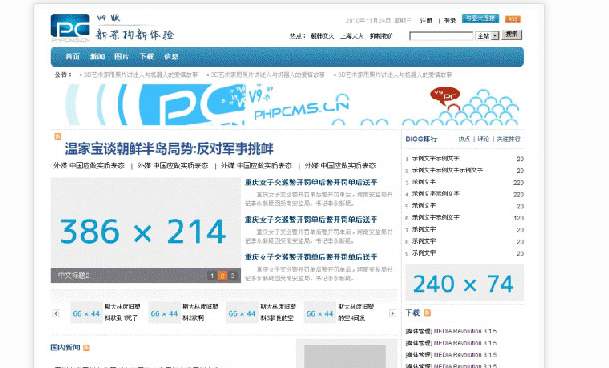This screenshot has width=609, height=368.
Task: Click the 搜索 search button
Action: (x=512, y=35)
